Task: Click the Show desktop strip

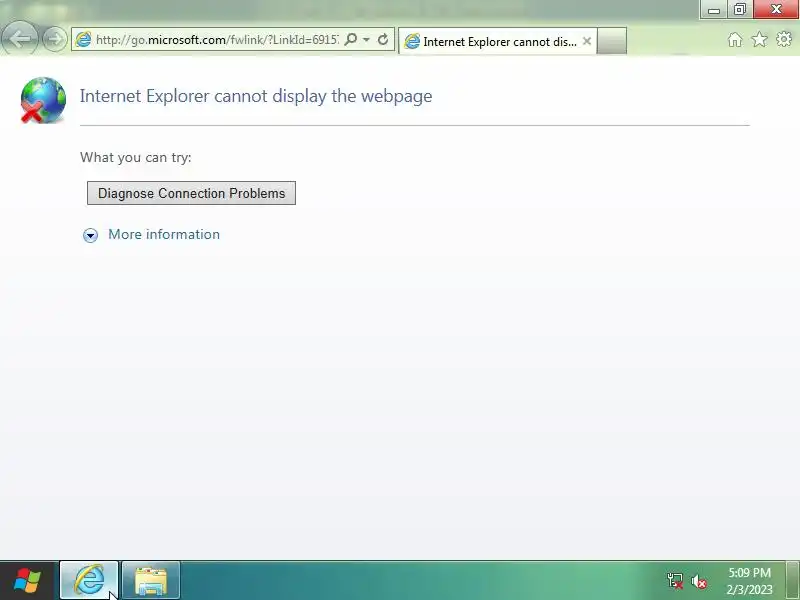Action: [x=792, y=581]
